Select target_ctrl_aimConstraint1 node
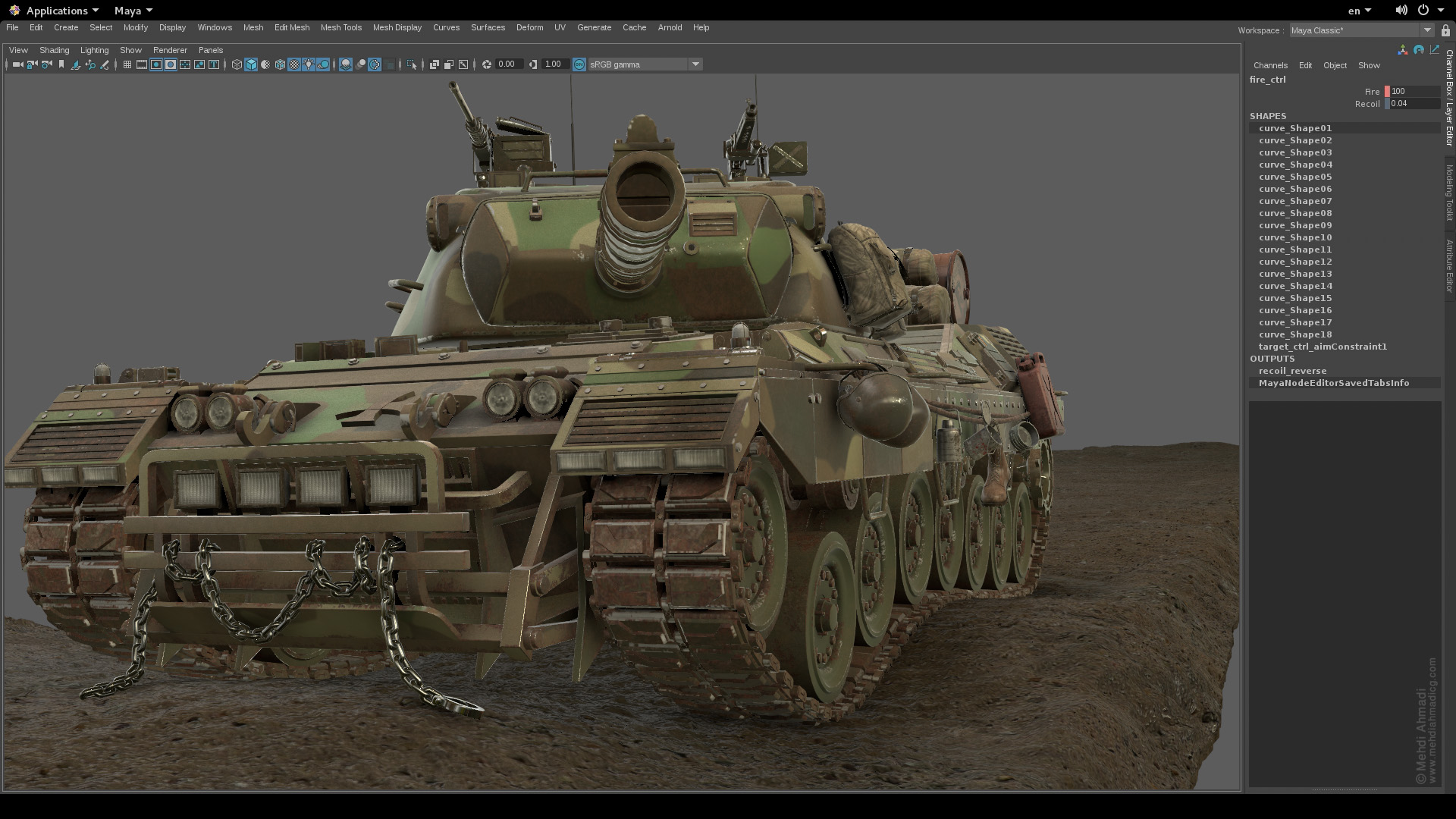Screen dimensions: 1456x819 pos(1323,347)
